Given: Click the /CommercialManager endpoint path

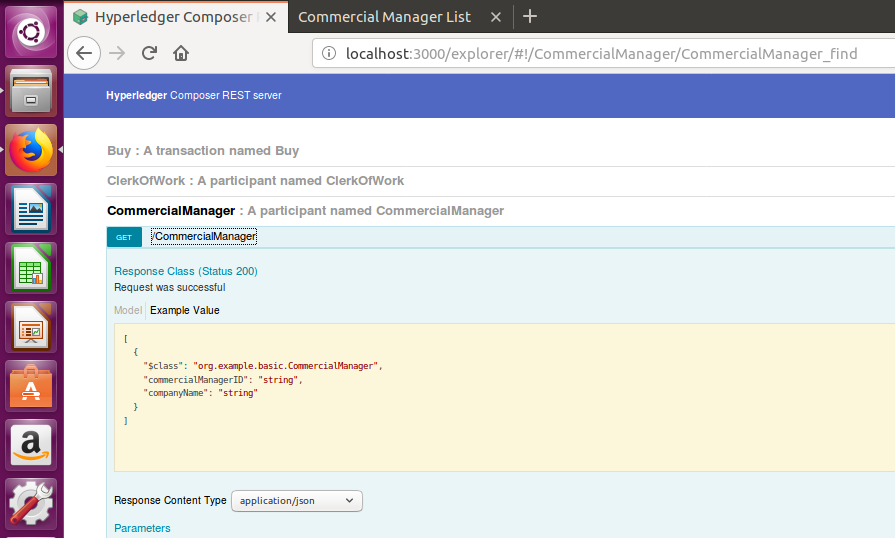Looking at the screenshot, I should 204,236.
